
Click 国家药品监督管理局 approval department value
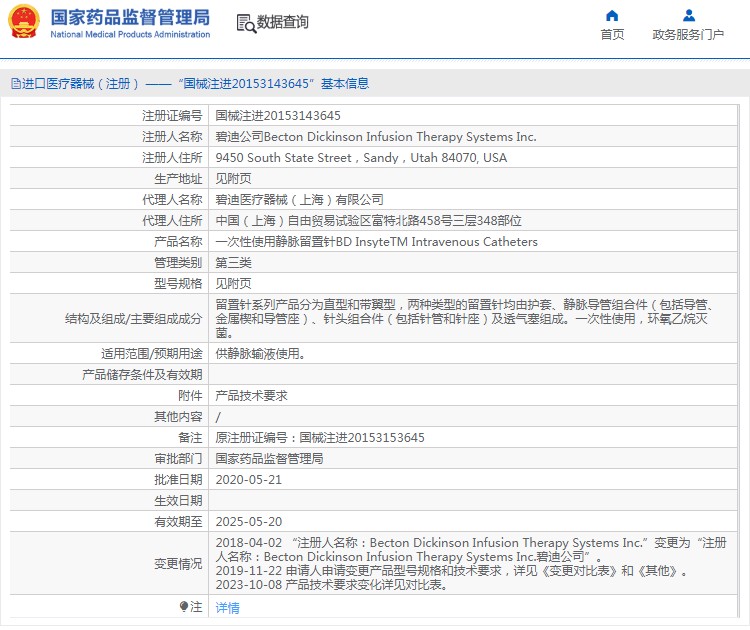(269, 459)
